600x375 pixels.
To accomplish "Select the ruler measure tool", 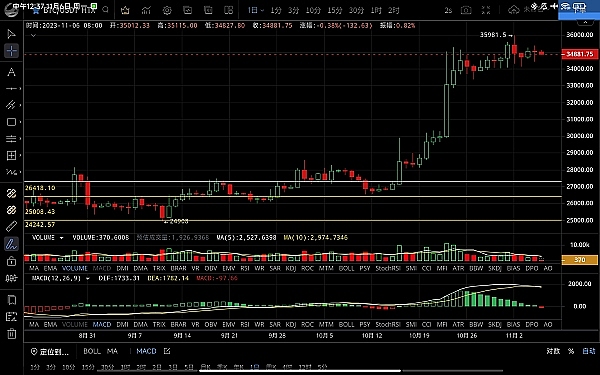I will [x=11, y=227].
